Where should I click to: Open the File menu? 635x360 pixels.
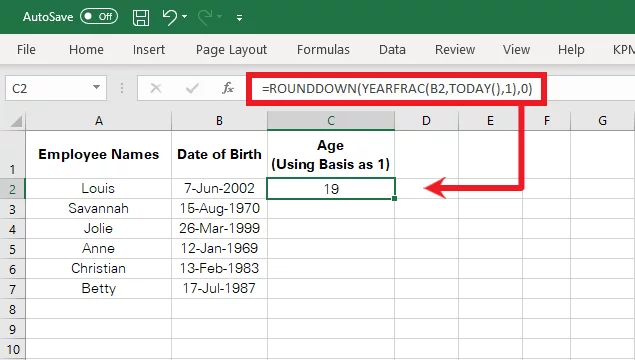(x=26, y=49)
